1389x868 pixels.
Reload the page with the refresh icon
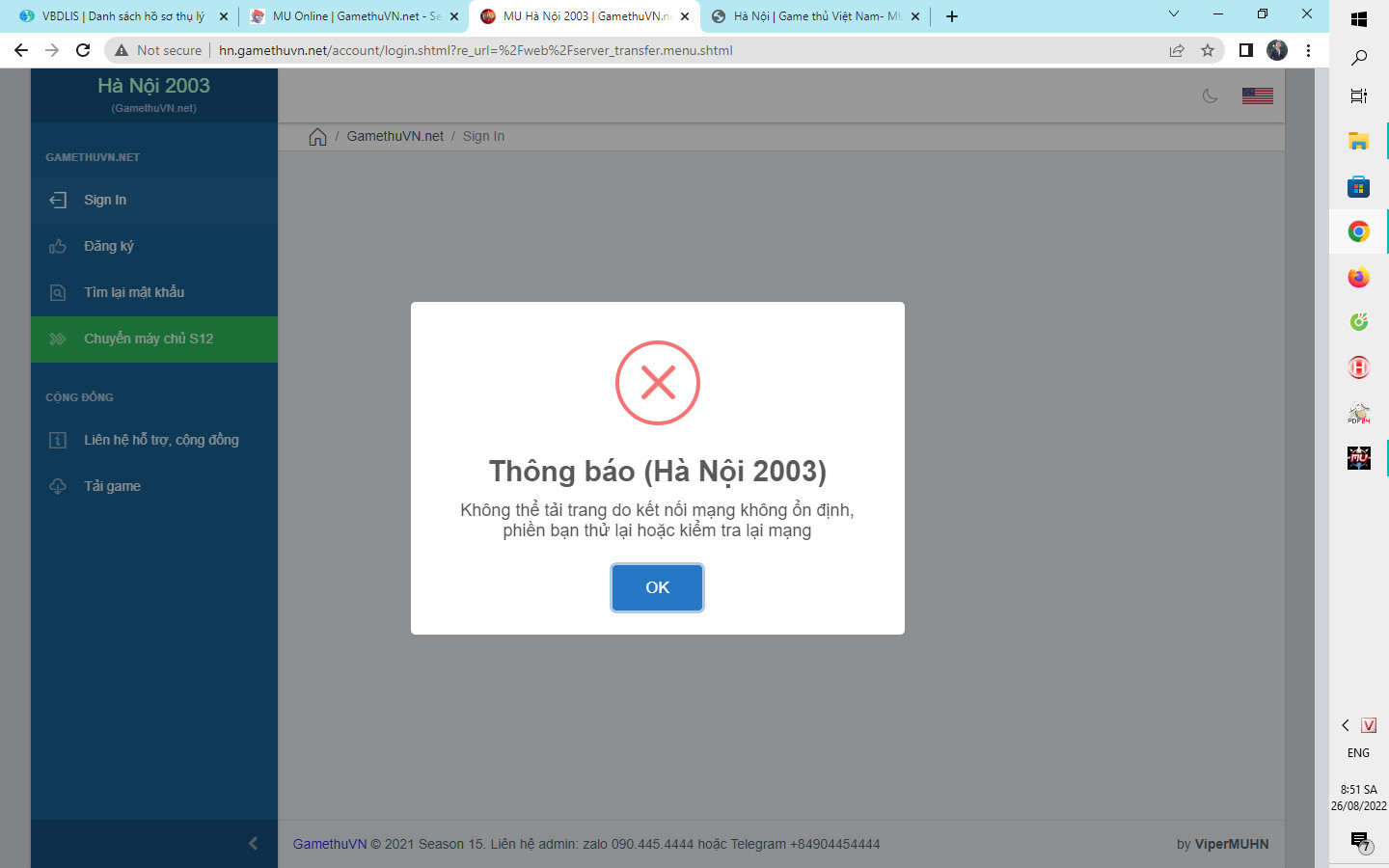tap(83, 50)
